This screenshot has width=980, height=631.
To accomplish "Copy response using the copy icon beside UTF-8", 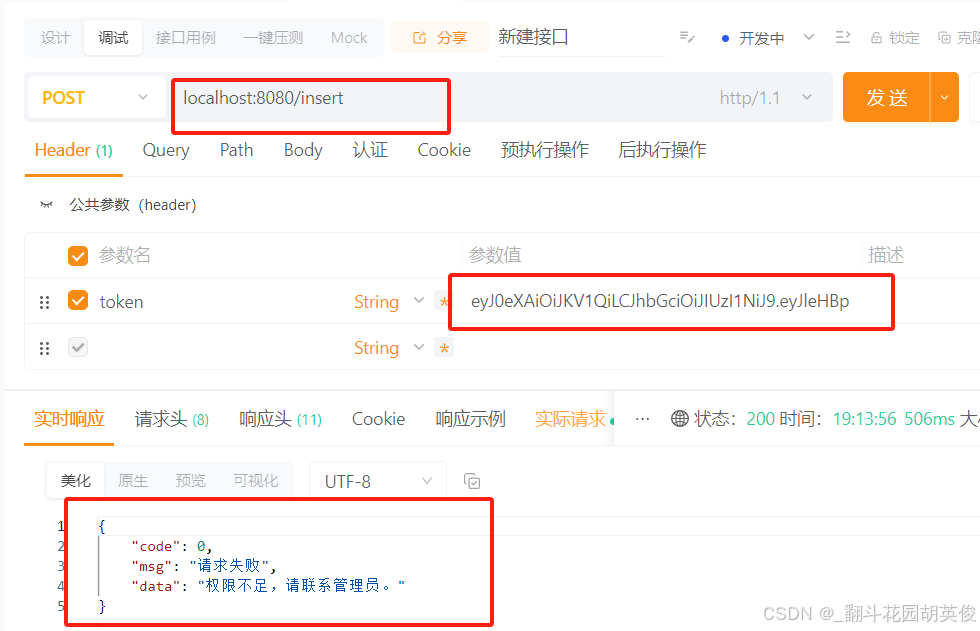I will pos(472,481).
